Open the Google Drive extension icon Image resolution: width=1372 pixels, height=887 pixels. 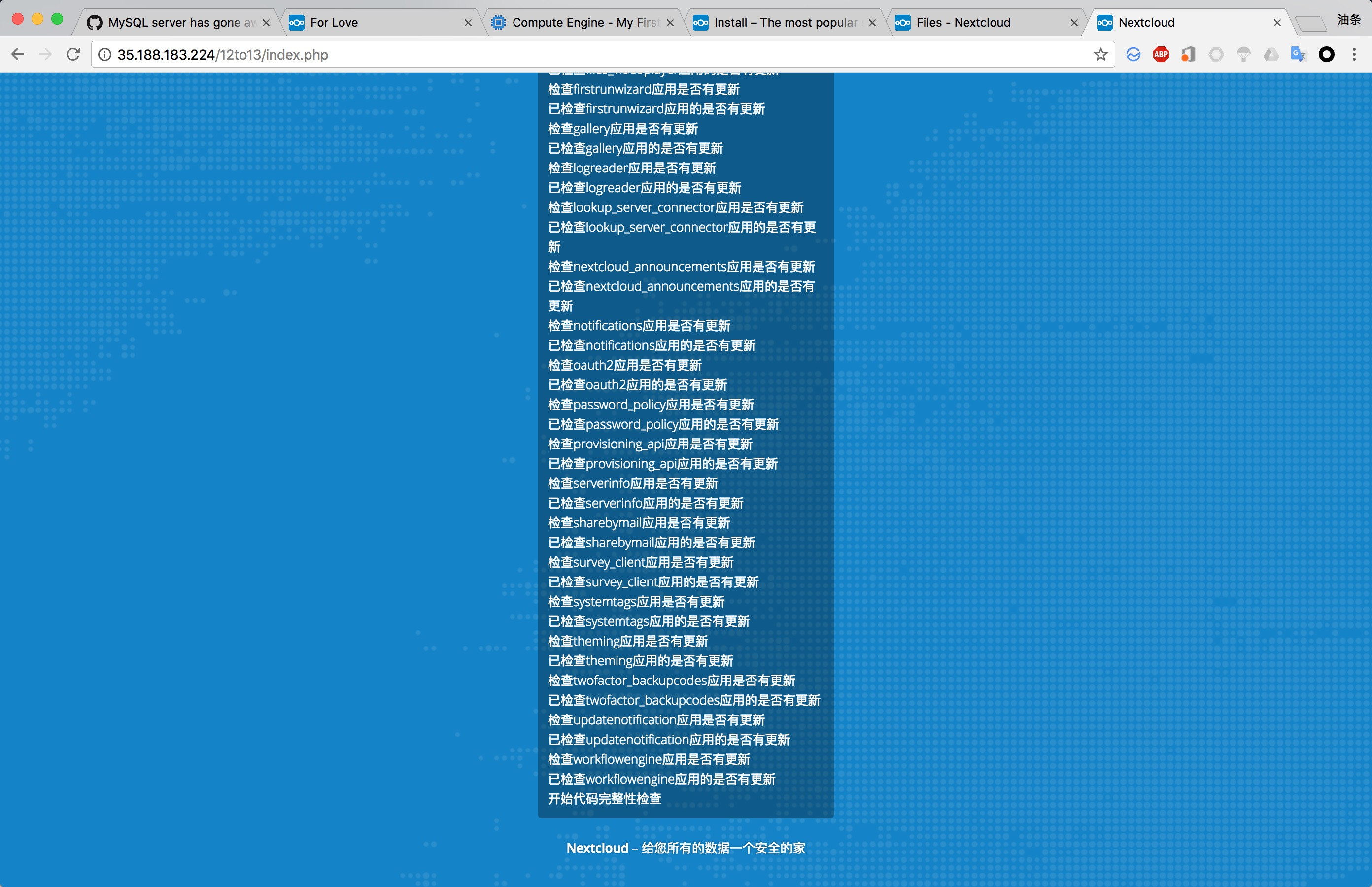click(1271, 54)
